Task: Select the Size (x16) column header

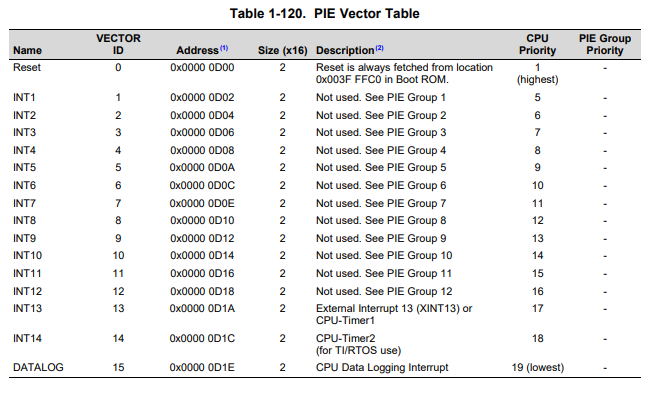Action: [283, 50]
